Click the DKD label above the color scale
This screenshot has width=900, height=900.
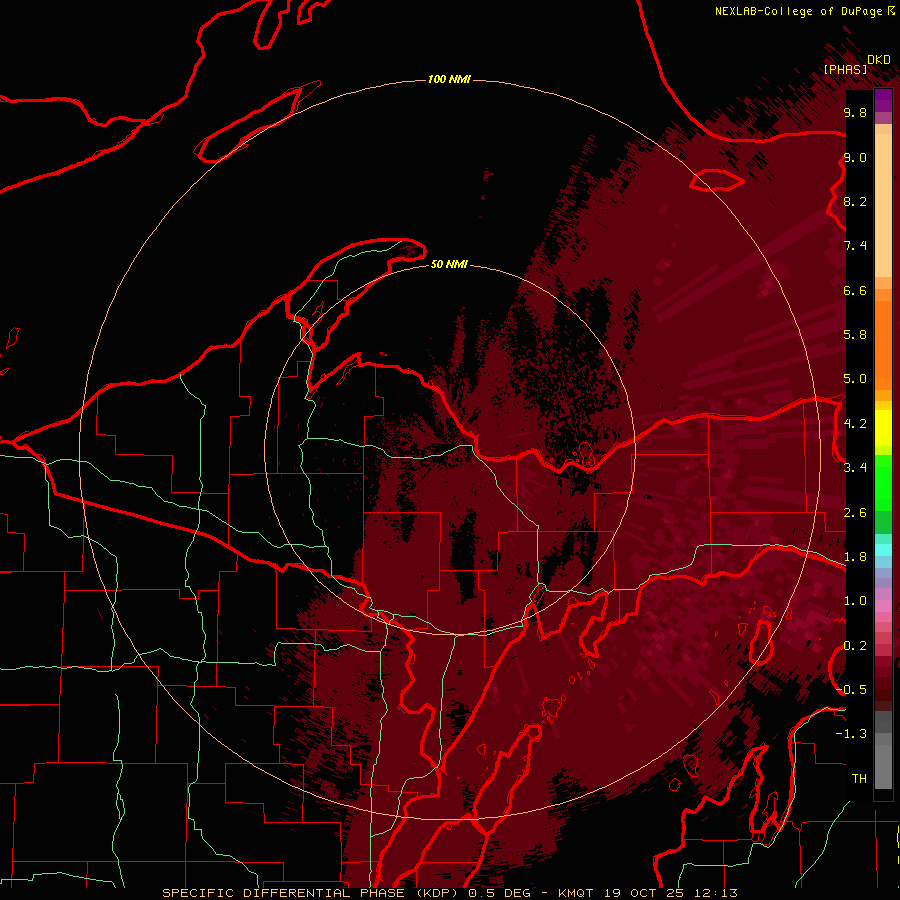(879, 59)
